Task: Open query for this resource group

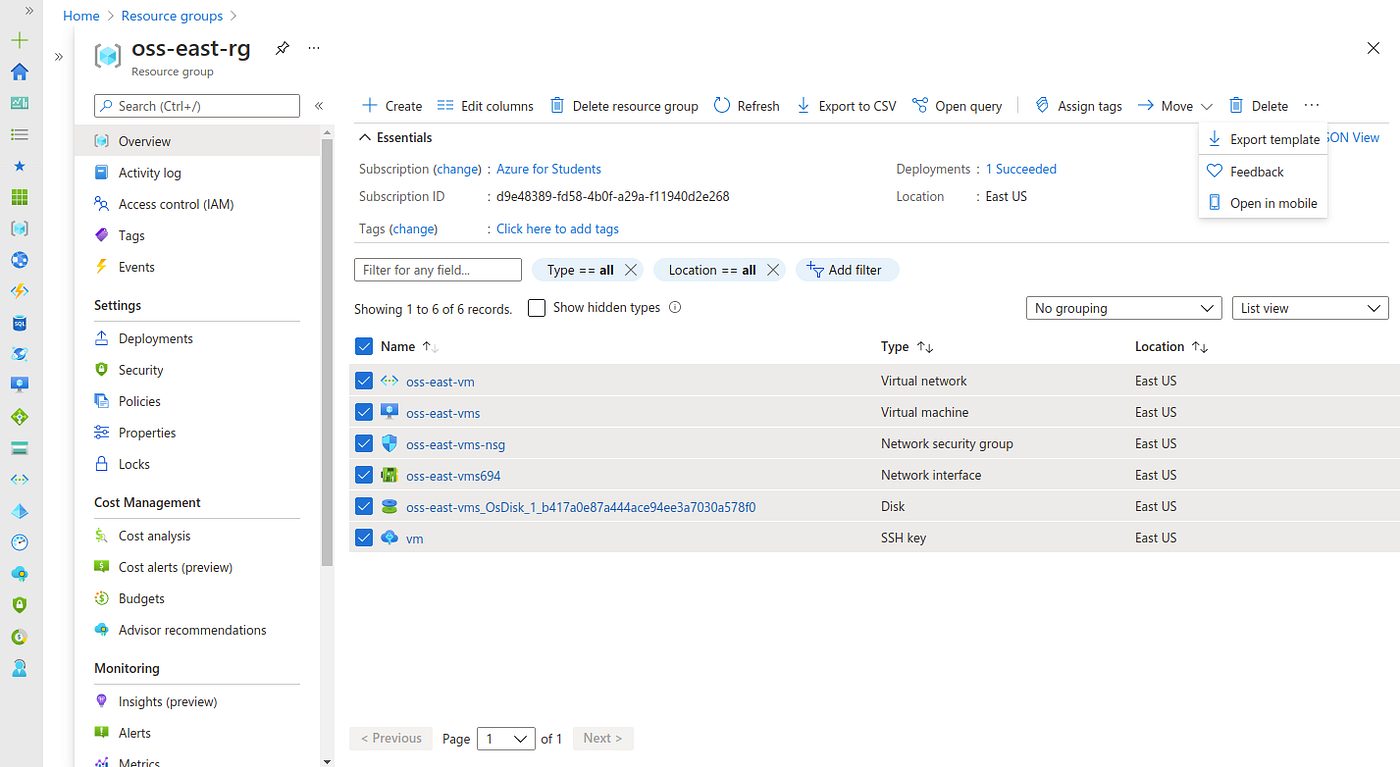Action: (x=956, y=105)
